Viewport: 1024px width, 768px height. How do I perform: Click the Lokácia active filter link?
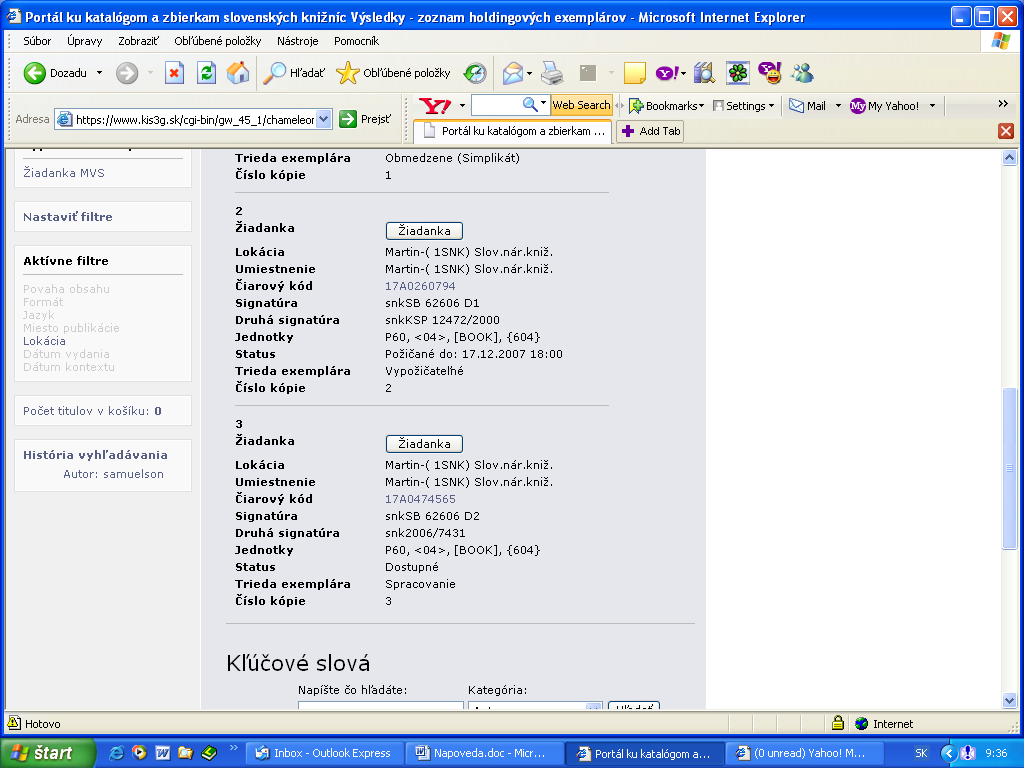(x=44, y=341)
